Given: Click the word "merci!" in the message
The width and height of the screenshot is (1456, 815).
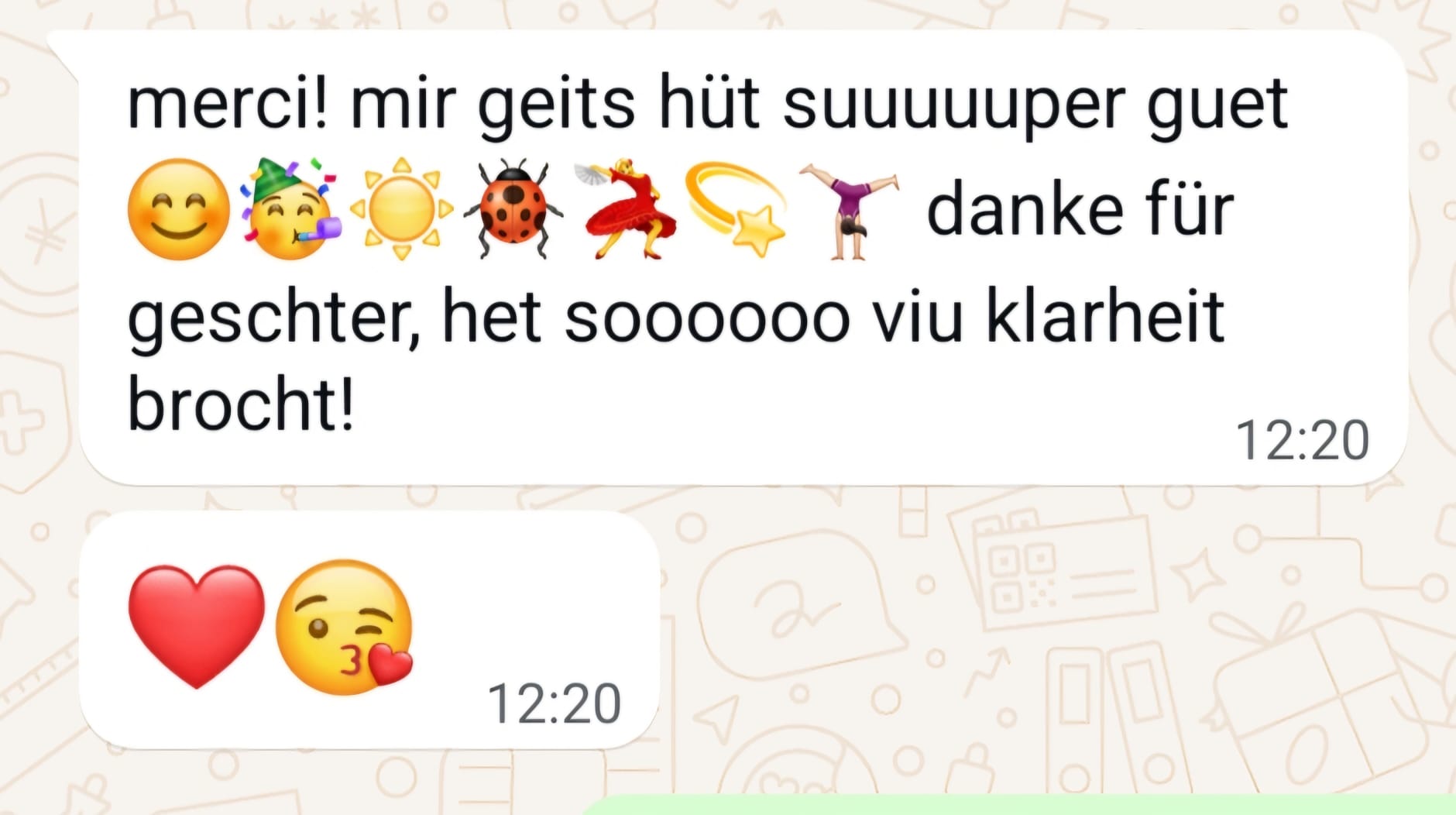Looking at the screenshot, I should pyautogui.click(x=228, y=102).
